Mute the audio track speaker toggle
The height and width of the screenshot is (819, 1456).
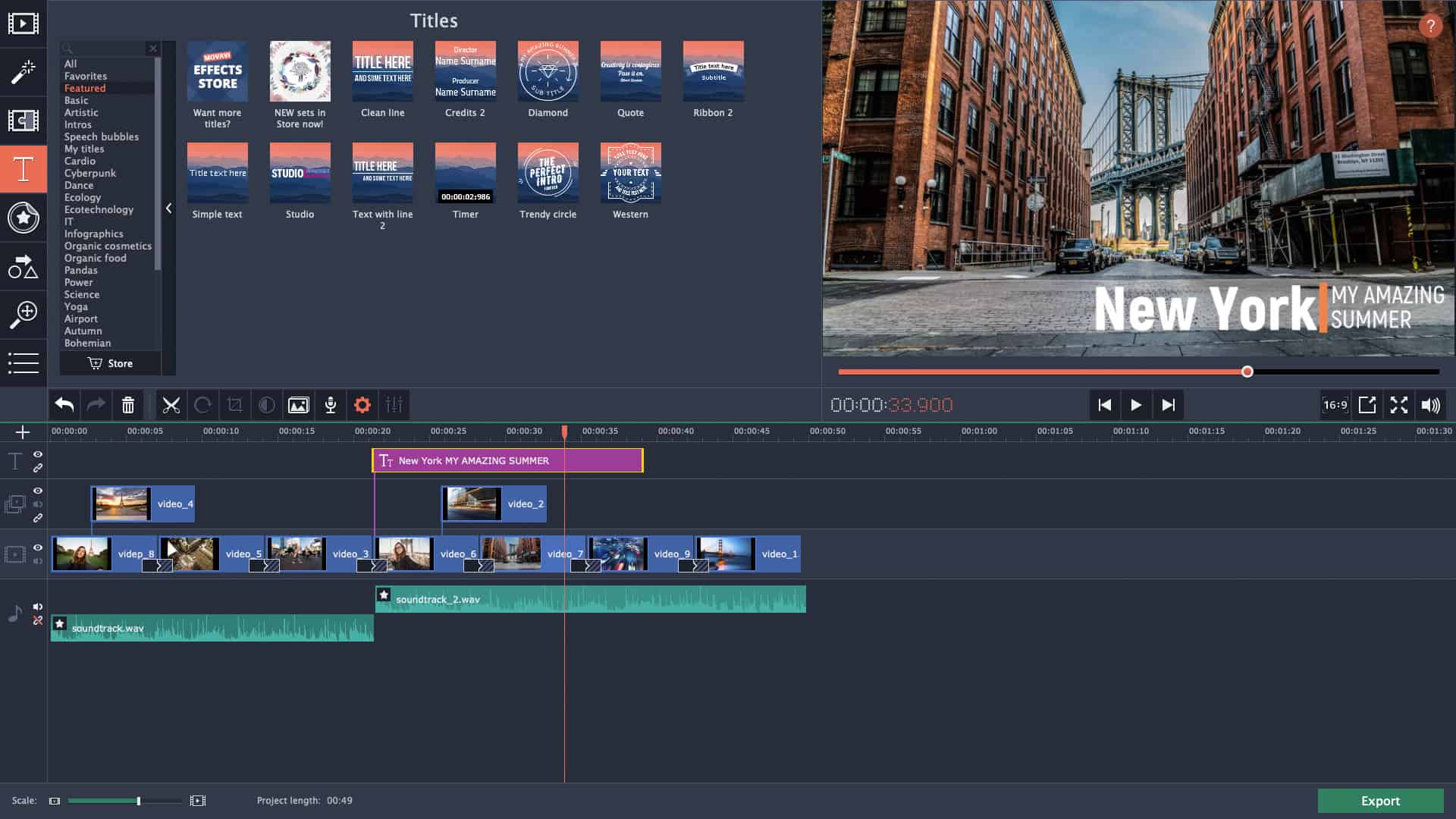point(38,607)
